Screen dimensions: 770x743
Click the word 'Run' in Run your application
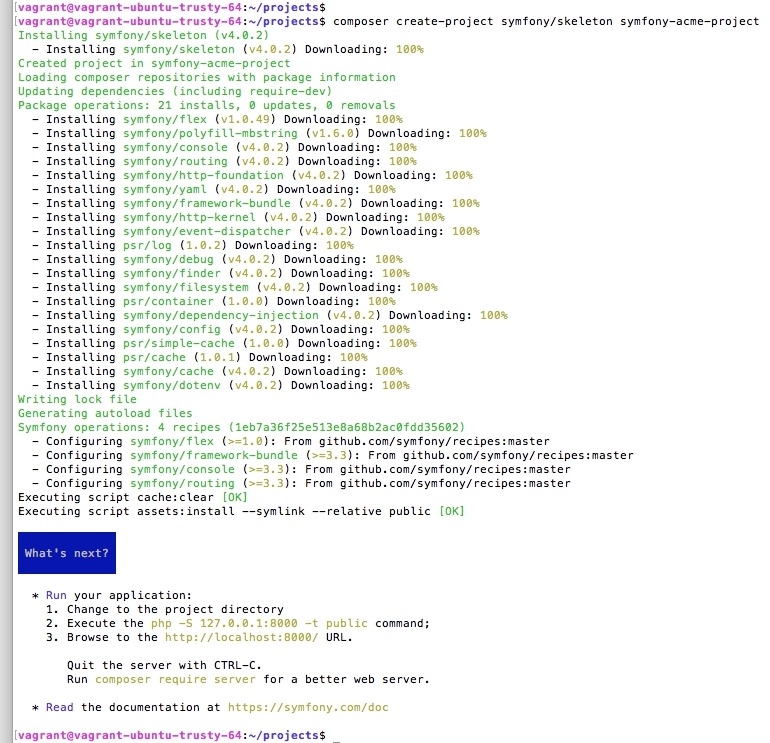56,595
